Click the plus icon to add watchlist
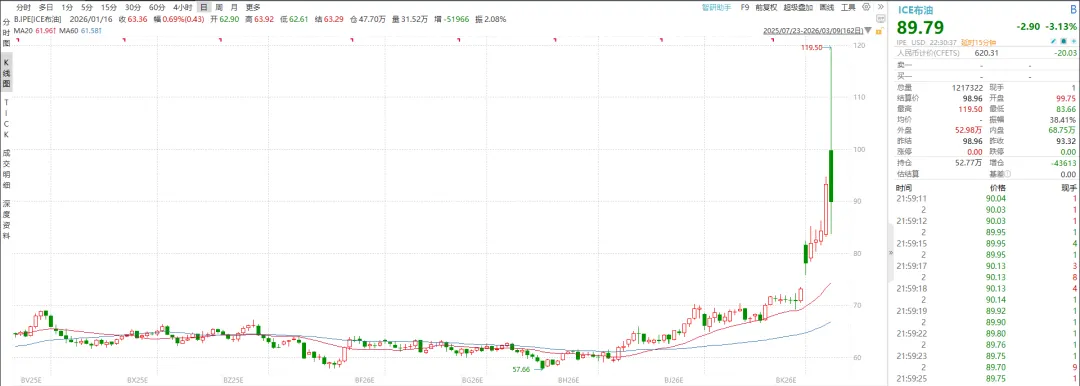This screenshot has height=386, width=1080. 1073,41
